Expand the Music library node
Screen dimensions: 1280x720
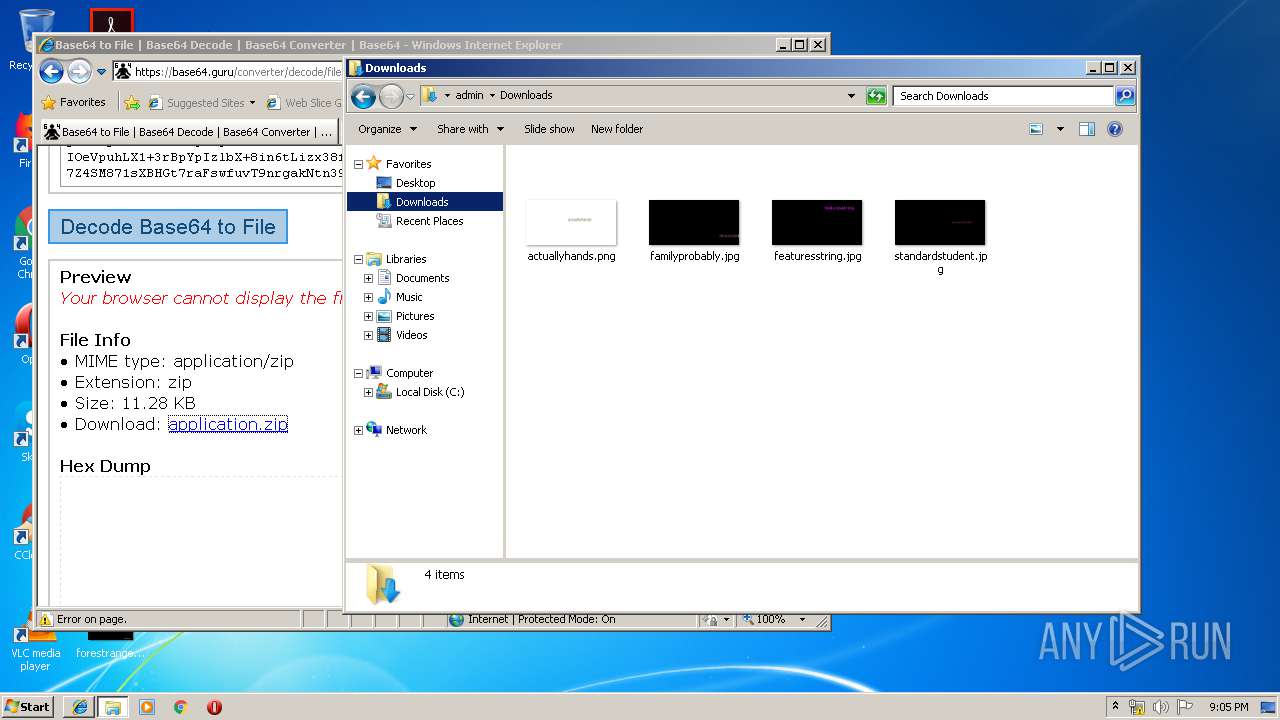coord(368,297)
